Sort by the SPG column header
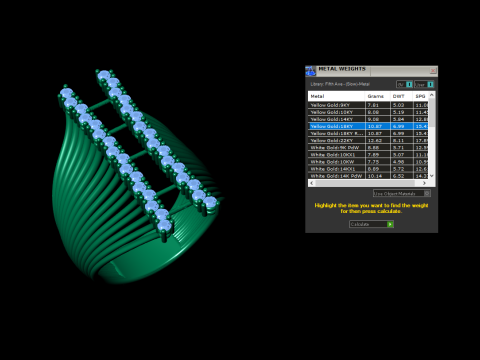Viewport: 480px width, 360px height. click(x=420, y=96)
